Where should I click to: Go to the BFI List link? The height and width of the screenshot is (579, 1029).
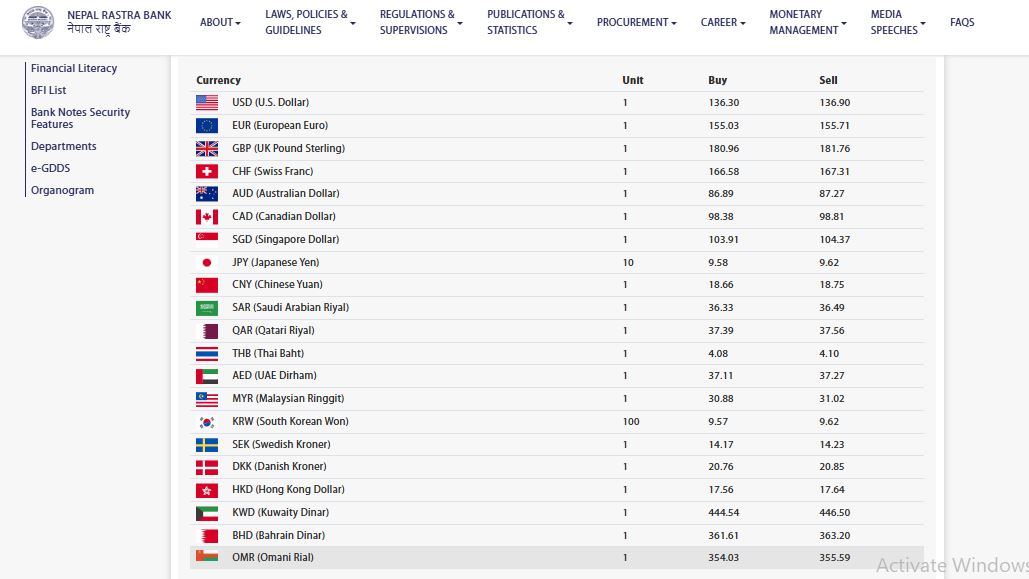tap(49, 90)
